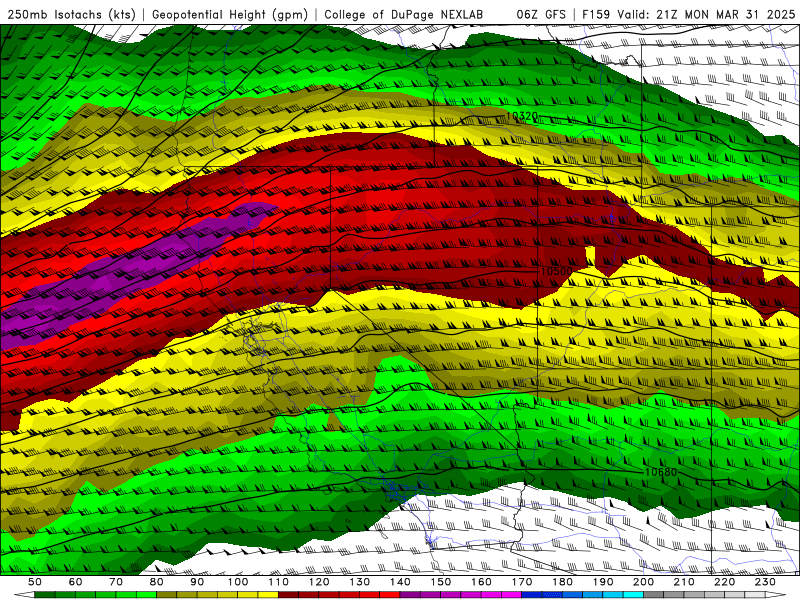Click the 10500 height contour label
The height and width of the screenshot is (600, 800).
(x=557, y=271)
